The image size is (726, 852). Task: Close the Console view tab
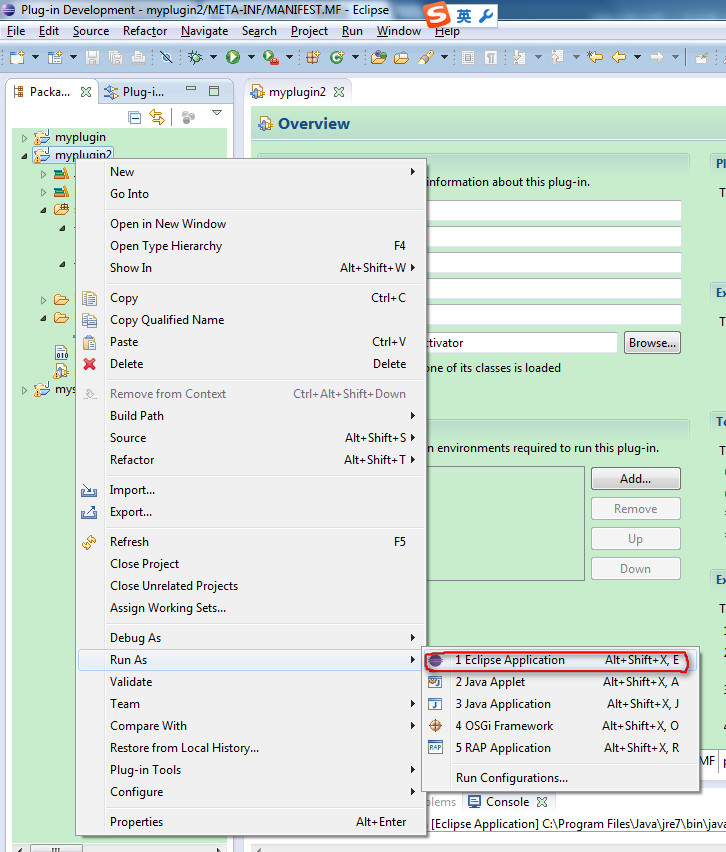542,801
